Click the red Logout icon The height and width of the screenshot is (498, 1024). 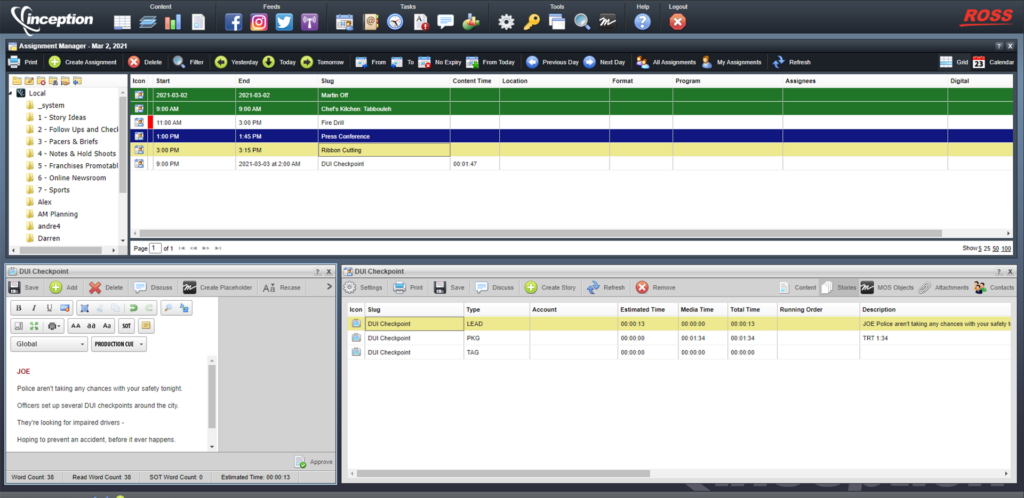point(678,22)
